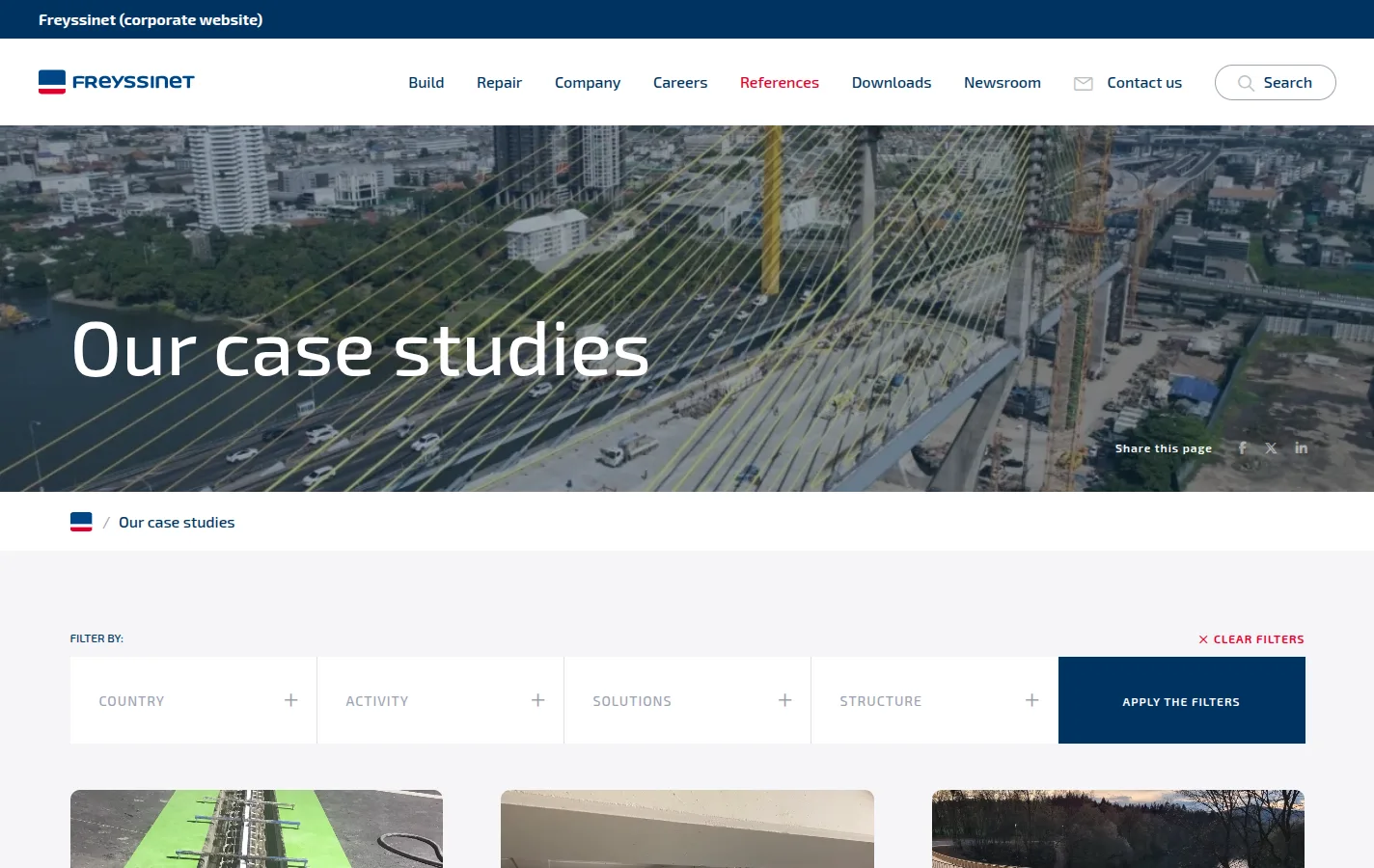Open the References menu item
Viewport: 1374px width, 868px height.
click(780, 83)
